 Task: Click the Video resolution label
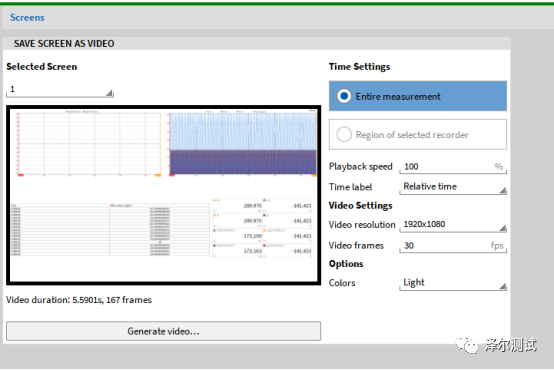362,225
